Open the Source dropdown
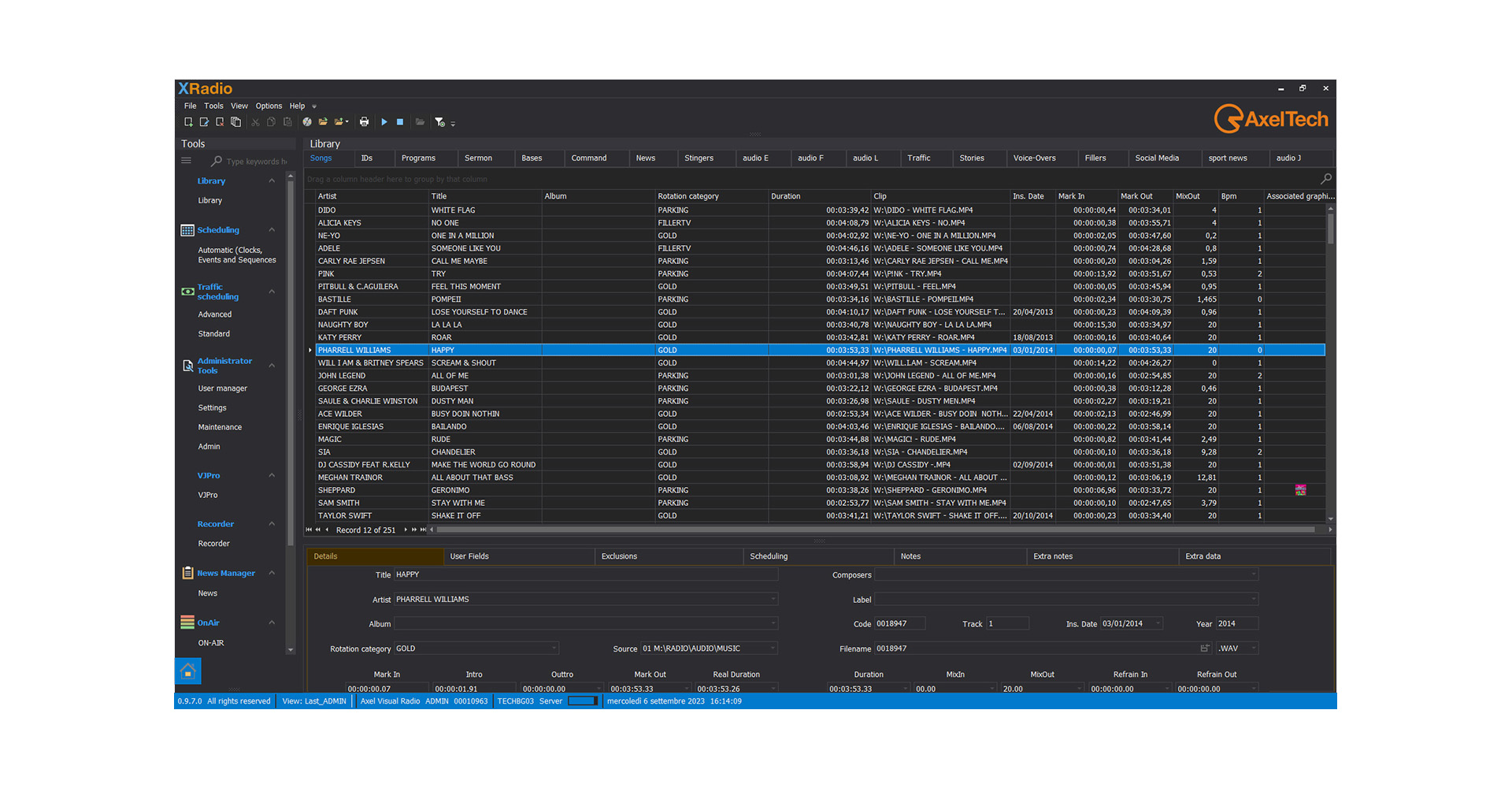 click(773, 649)
